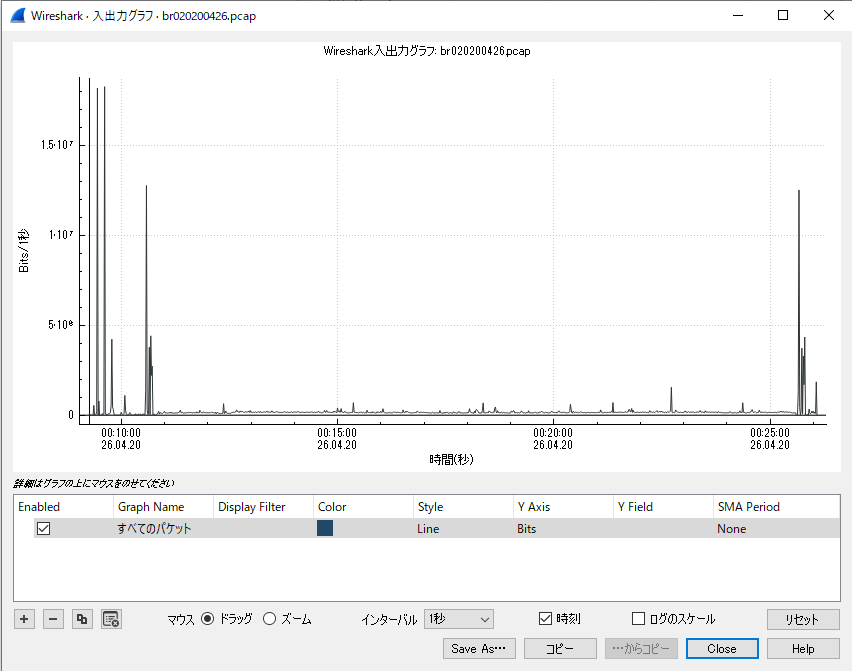Toggle the 時刻 time-of-day checkbox
The width and height of the screenshot is (852, 671).
[545, 619]
